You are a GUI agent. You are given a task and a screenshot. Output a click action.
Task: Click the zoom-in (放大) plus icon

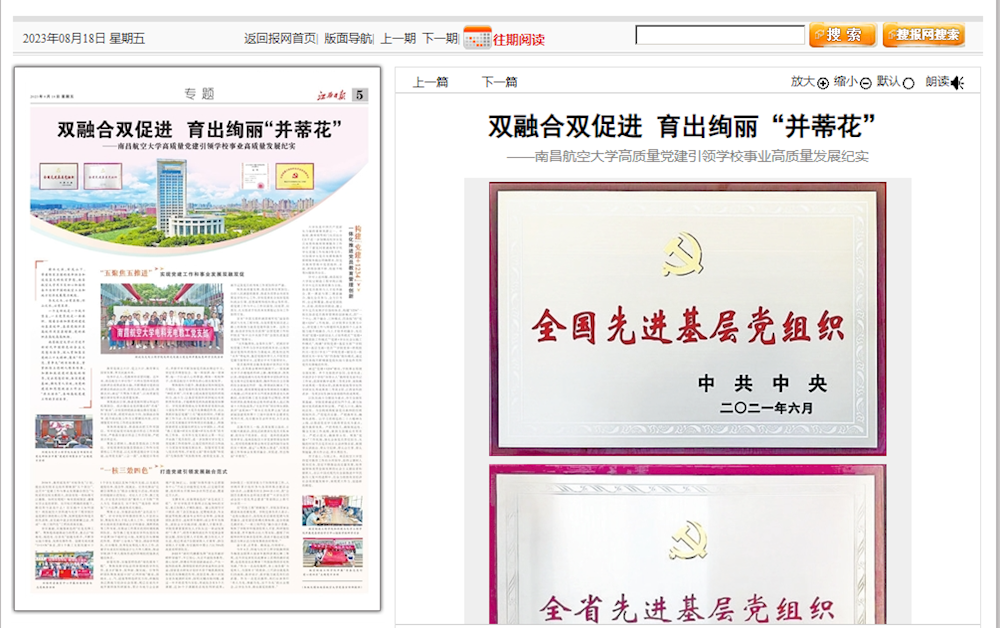(823, 83)
